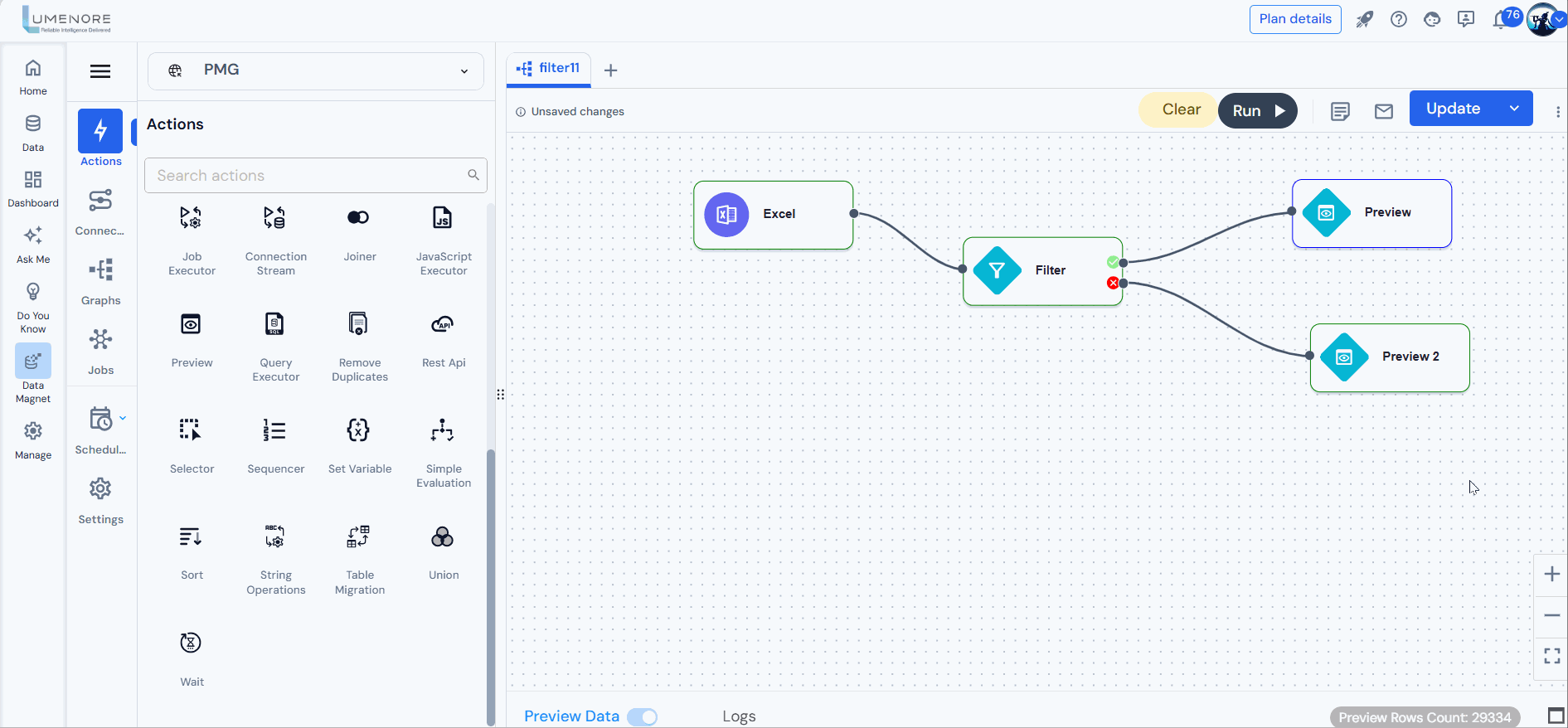The height and width of the screenshot is (728, 1568).
Task: Select the Sort action icon
Action: click(x=191, y=537)
